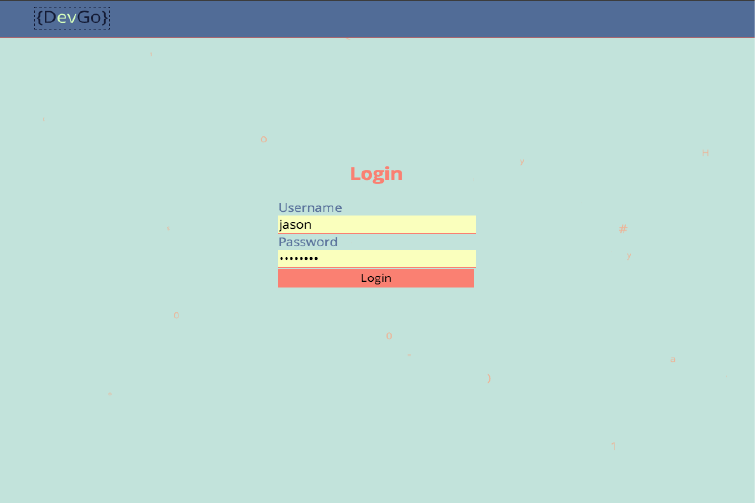Submit with the salmon Login button
The image size is (755, 503).
point(376,278)
